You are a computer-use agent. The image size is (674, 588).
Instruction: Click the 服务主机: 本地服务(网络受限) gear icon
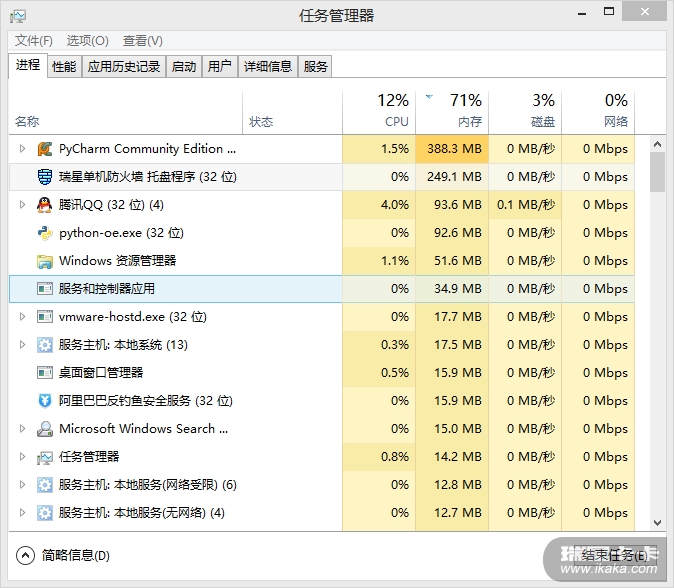coord(45,485)
